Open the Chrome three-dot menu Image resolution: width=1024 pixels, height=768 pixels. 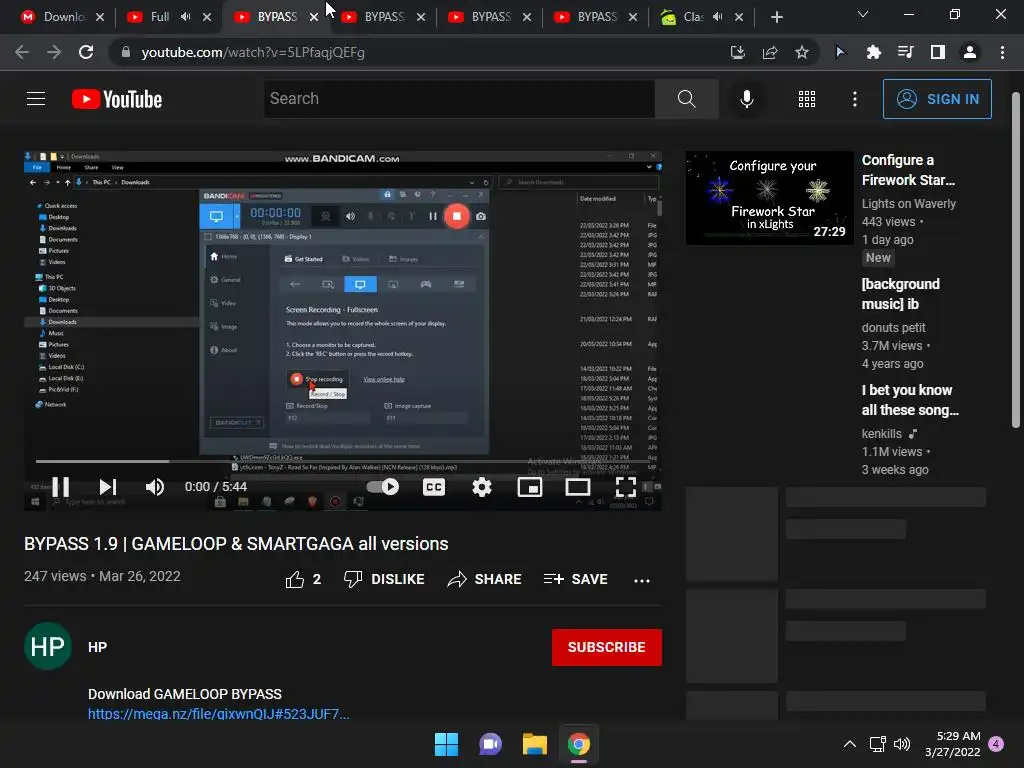[1002, 52]
